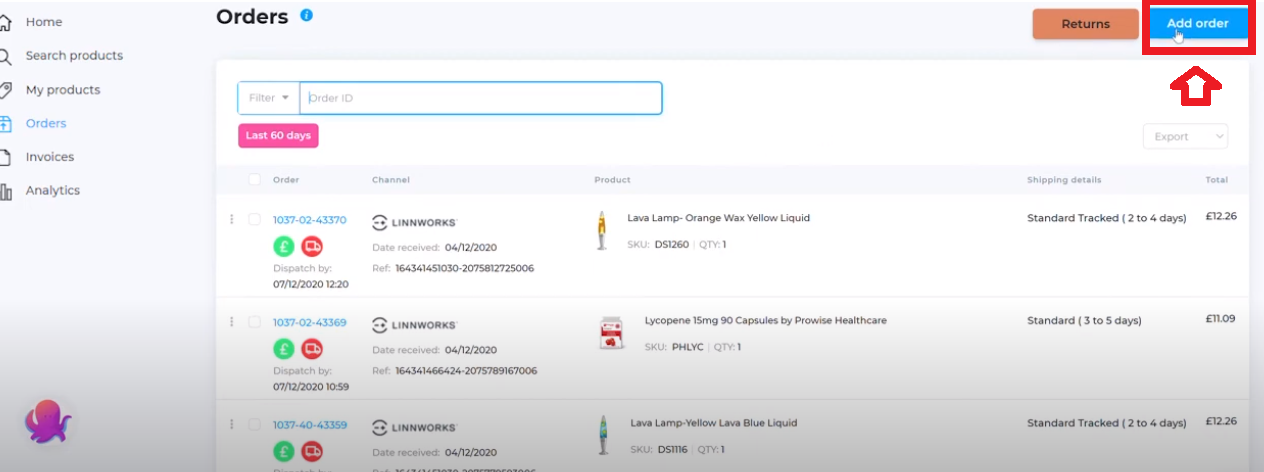The image size is (1264, 472).
Task: Click red delivery truck icon for order 1037-40-43359
Action: point(312,451)
